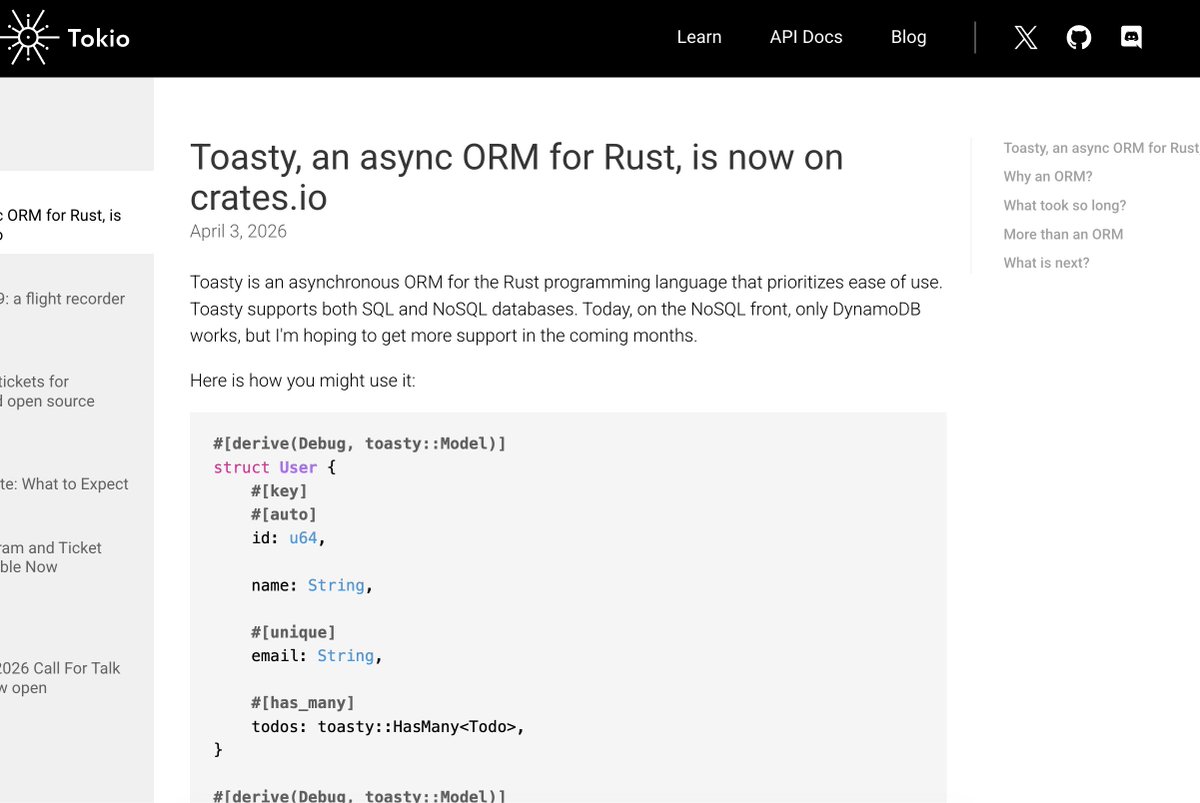Image resolution: width=1200 pixels, height=803 pixels.
Task: Open Tokio's X profile via the X icon
Action: [x=1025, y=37]
